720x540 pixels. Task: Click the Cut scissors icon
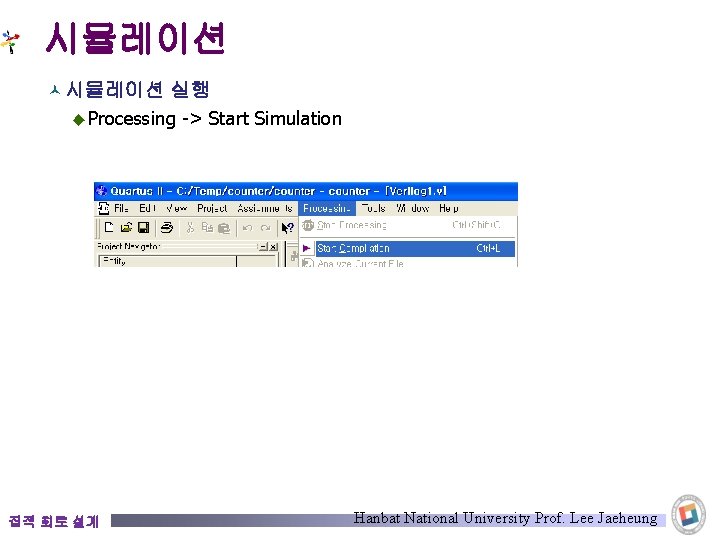pos(190,227)
